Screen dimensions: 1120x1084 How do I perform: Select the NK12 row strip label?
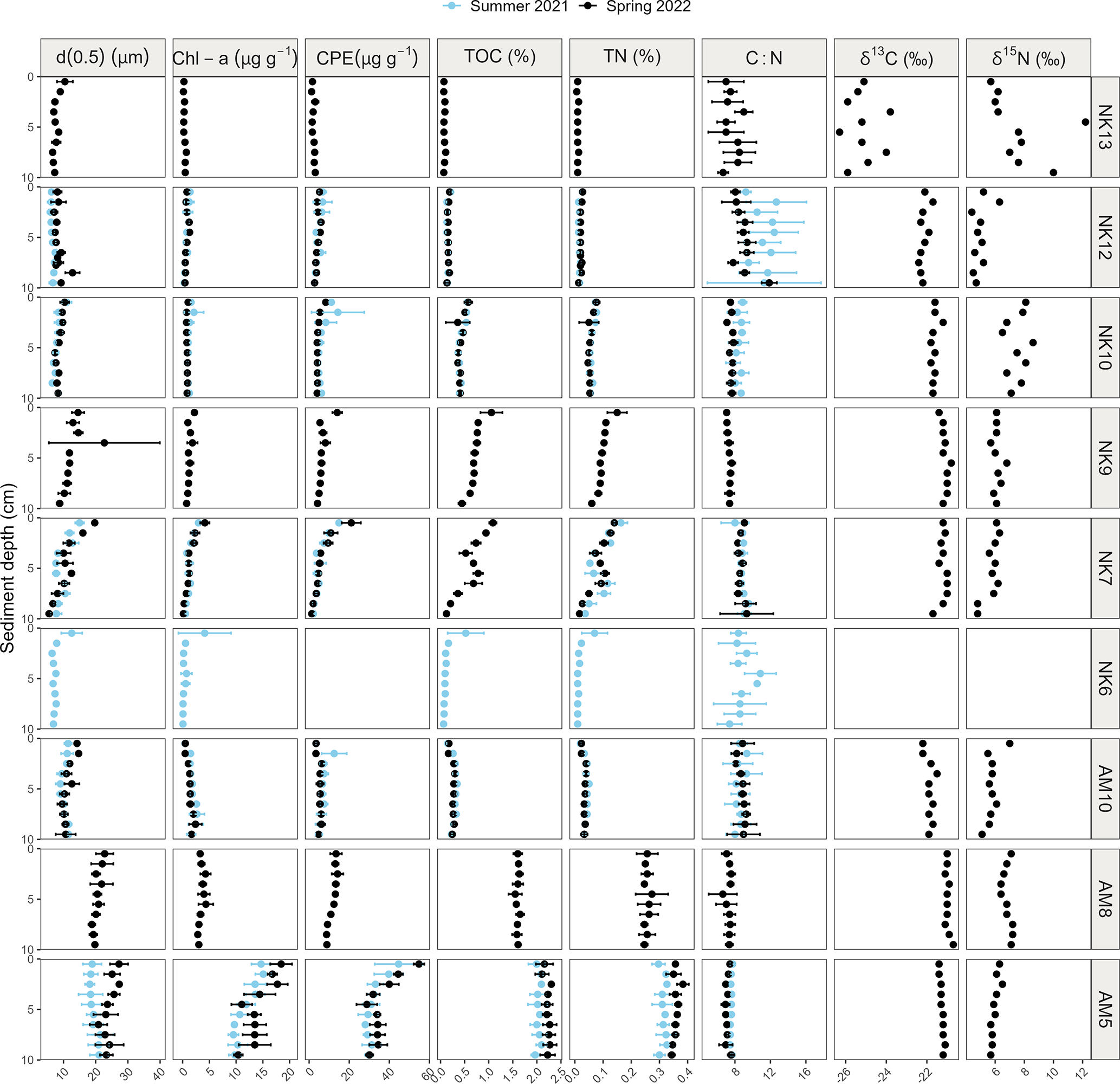(x=1105, y=237)
